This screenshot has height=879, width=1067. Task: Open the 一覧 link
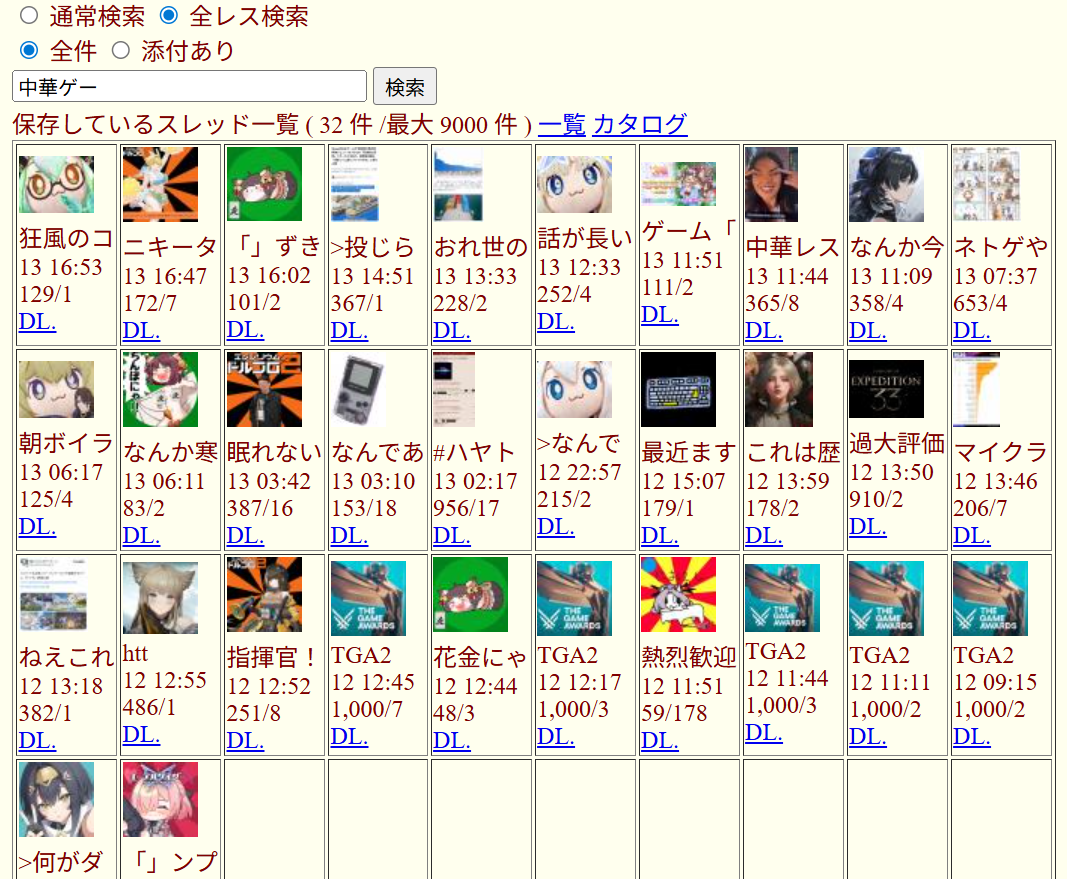click(x=561, y=125)
